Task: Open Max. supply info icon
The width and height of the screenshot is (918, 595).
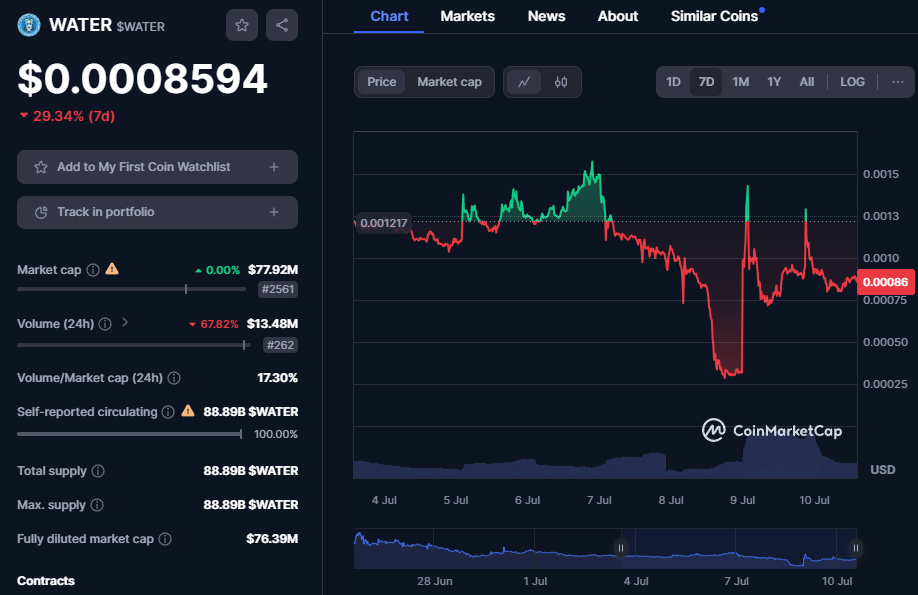Action: [97, 505]
